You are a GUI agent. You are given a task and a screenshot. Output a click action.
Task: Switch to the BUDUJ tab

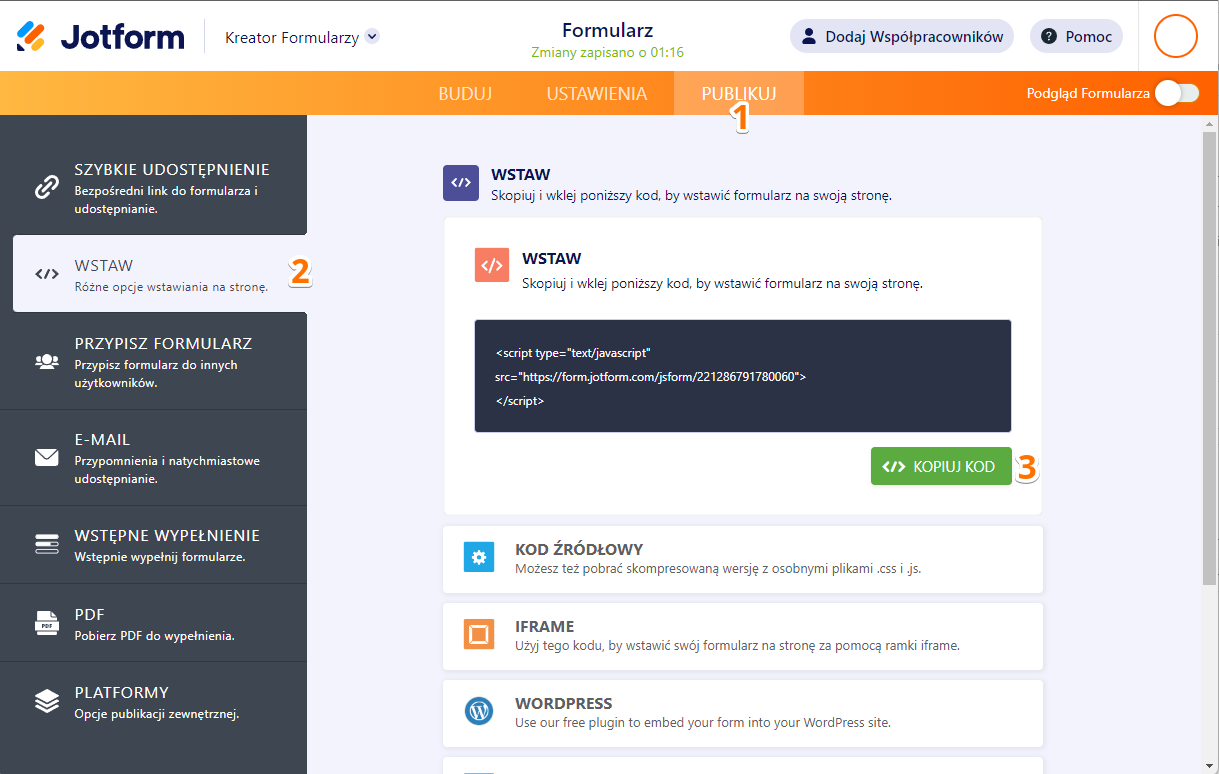pos(465,93)
